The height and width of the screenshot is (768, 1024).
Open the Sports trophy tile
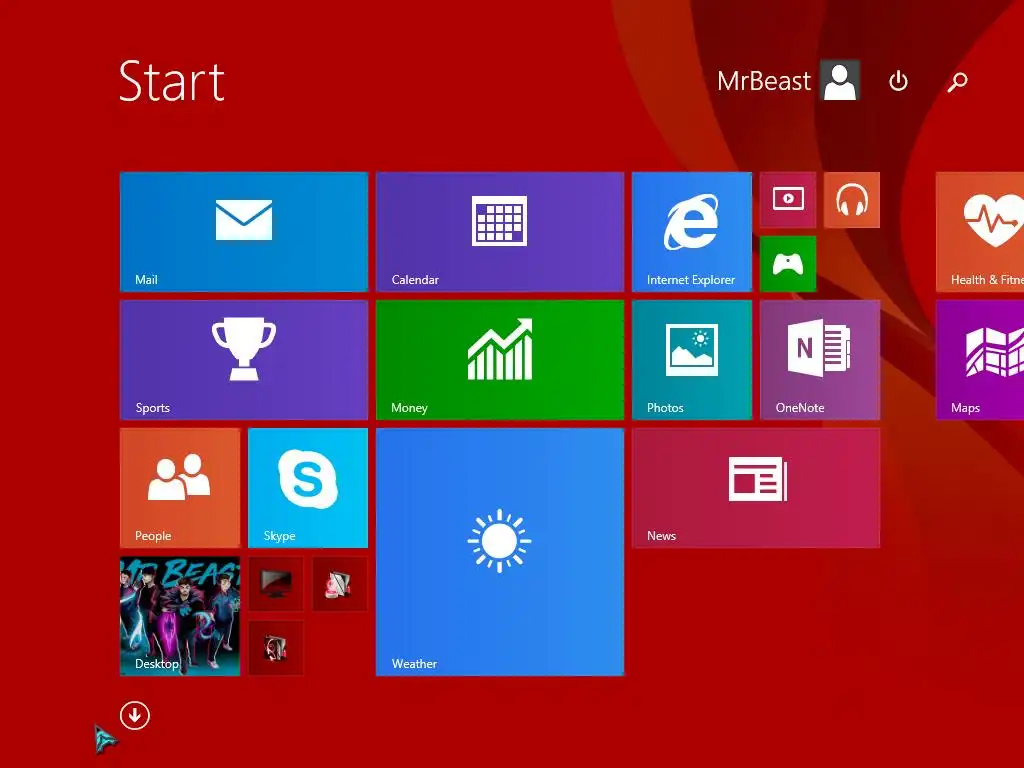[x=244, y=360]
